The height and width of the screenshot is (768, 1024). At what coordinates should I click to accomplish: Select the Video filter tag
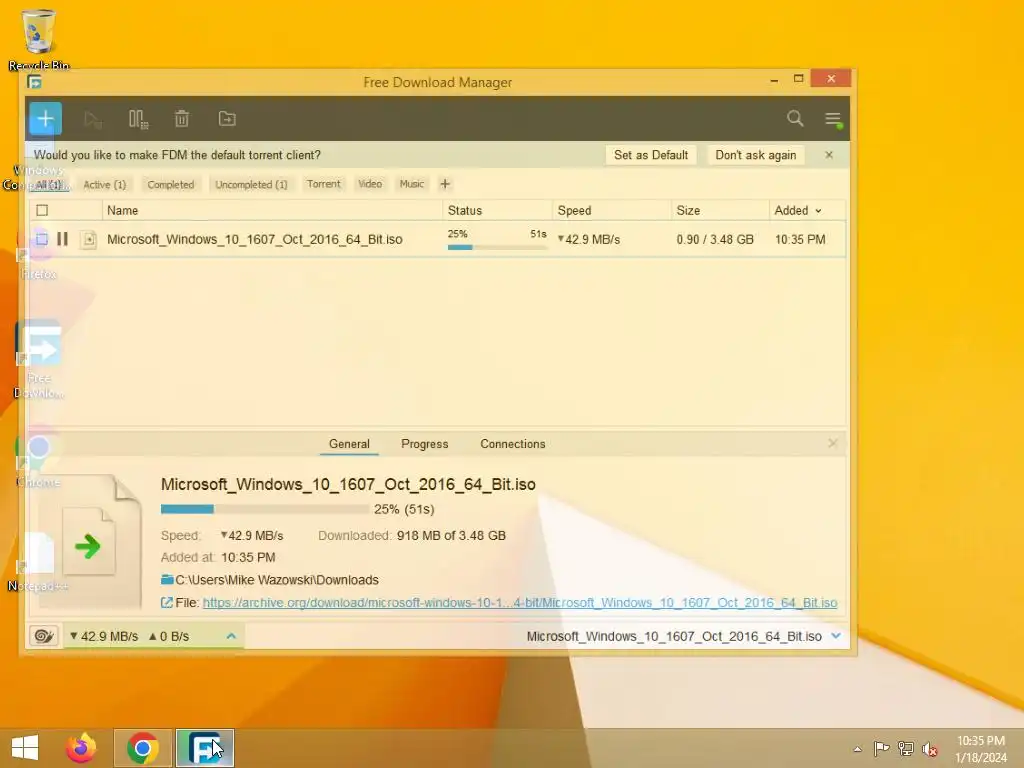tap(370, 184)
